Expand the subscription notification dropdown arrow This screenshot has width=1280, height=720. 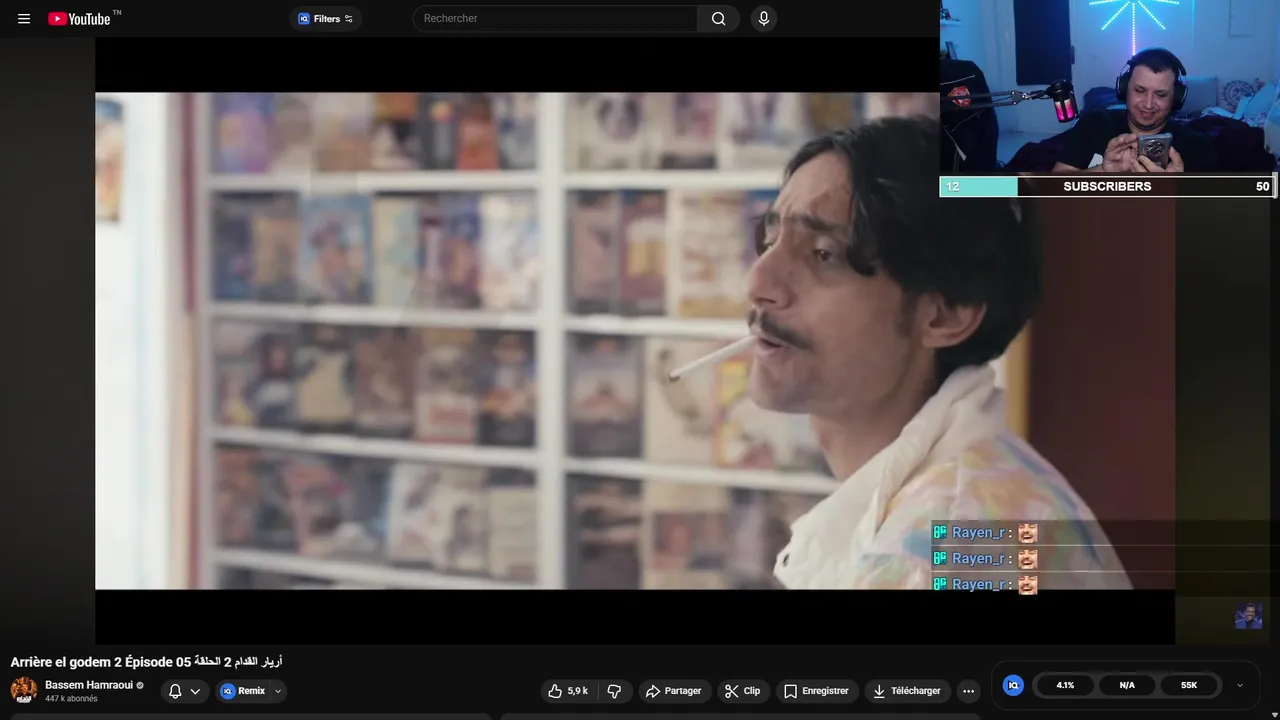pos(195,691)
